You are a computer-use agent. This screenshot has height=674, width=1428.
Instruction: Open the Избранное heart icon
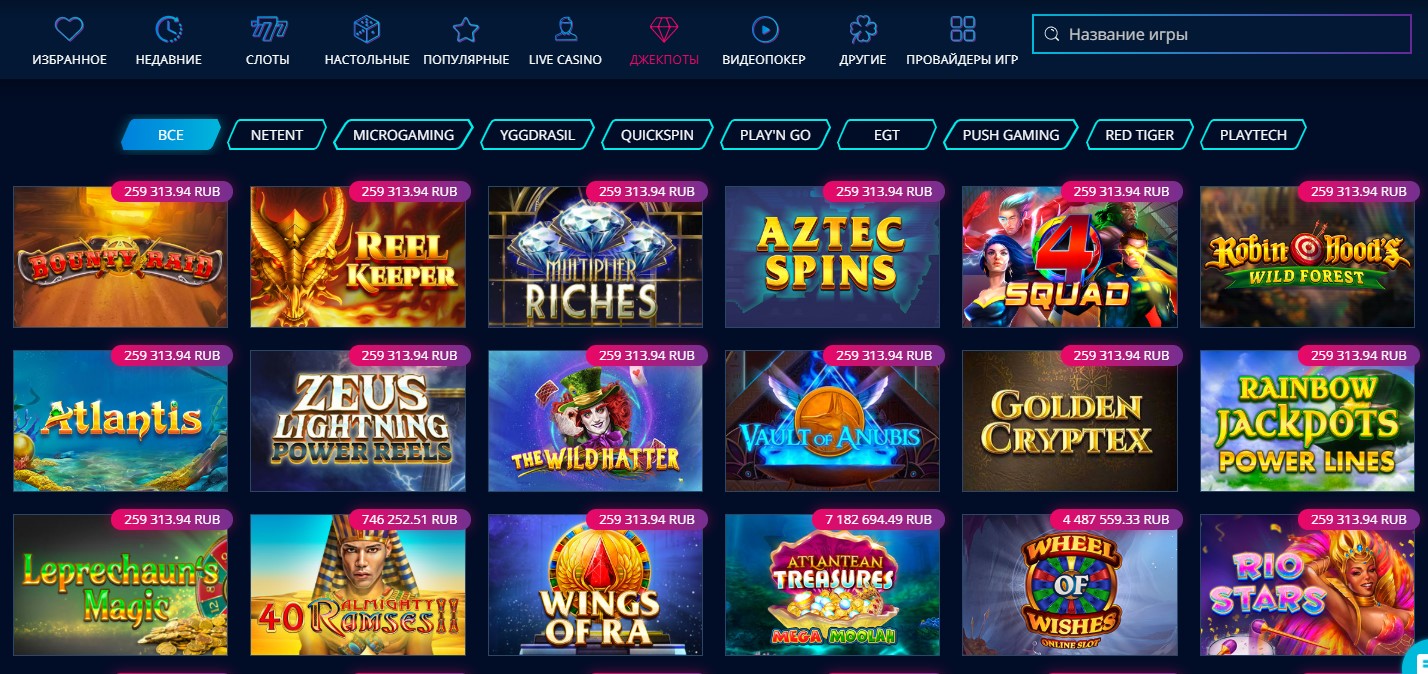coord(69,28)
